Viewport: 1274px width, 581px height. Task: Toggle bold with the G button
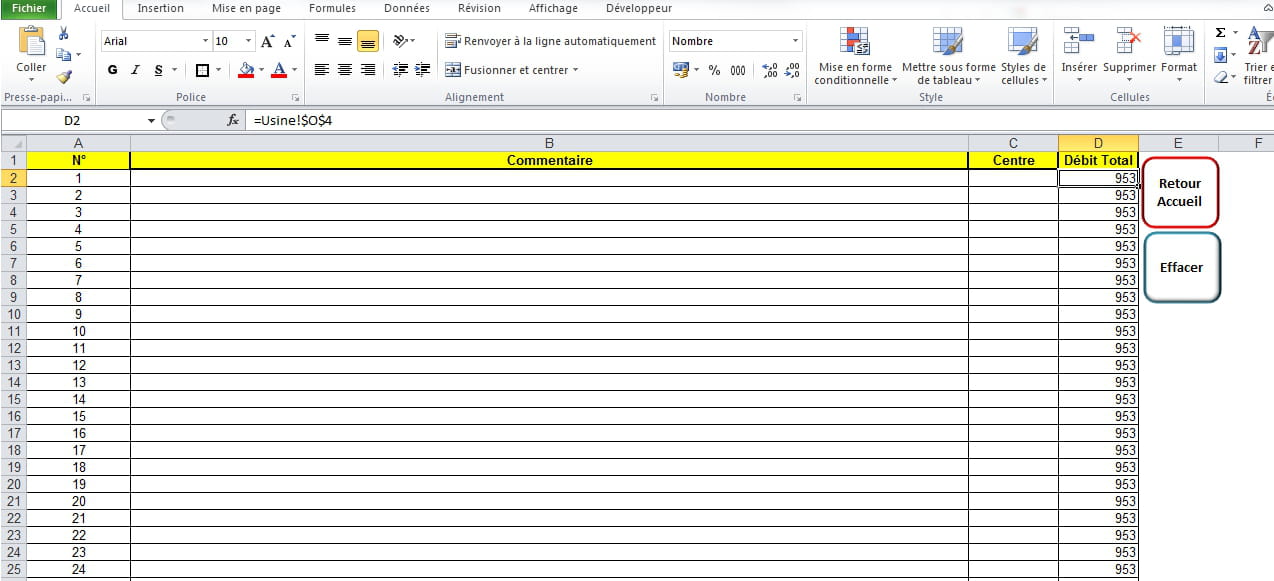(112, 70)
